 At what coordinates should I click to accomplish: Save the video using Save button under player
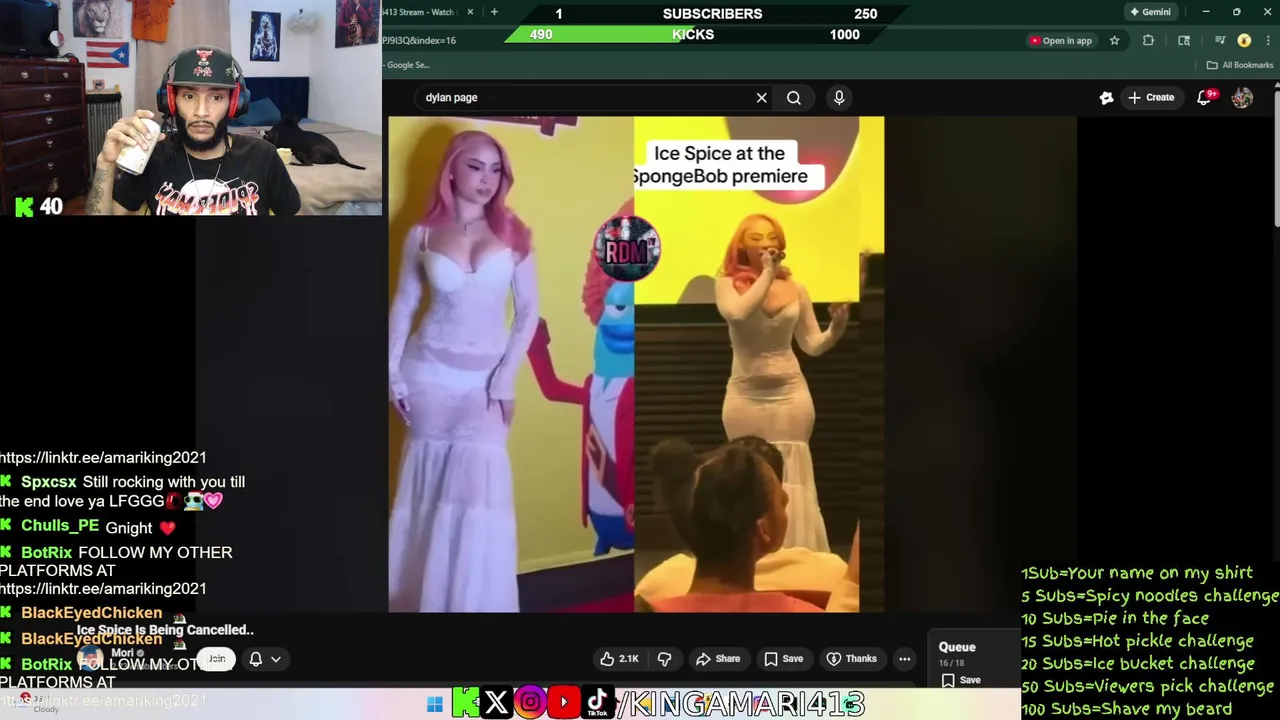(x=783, y=659)
